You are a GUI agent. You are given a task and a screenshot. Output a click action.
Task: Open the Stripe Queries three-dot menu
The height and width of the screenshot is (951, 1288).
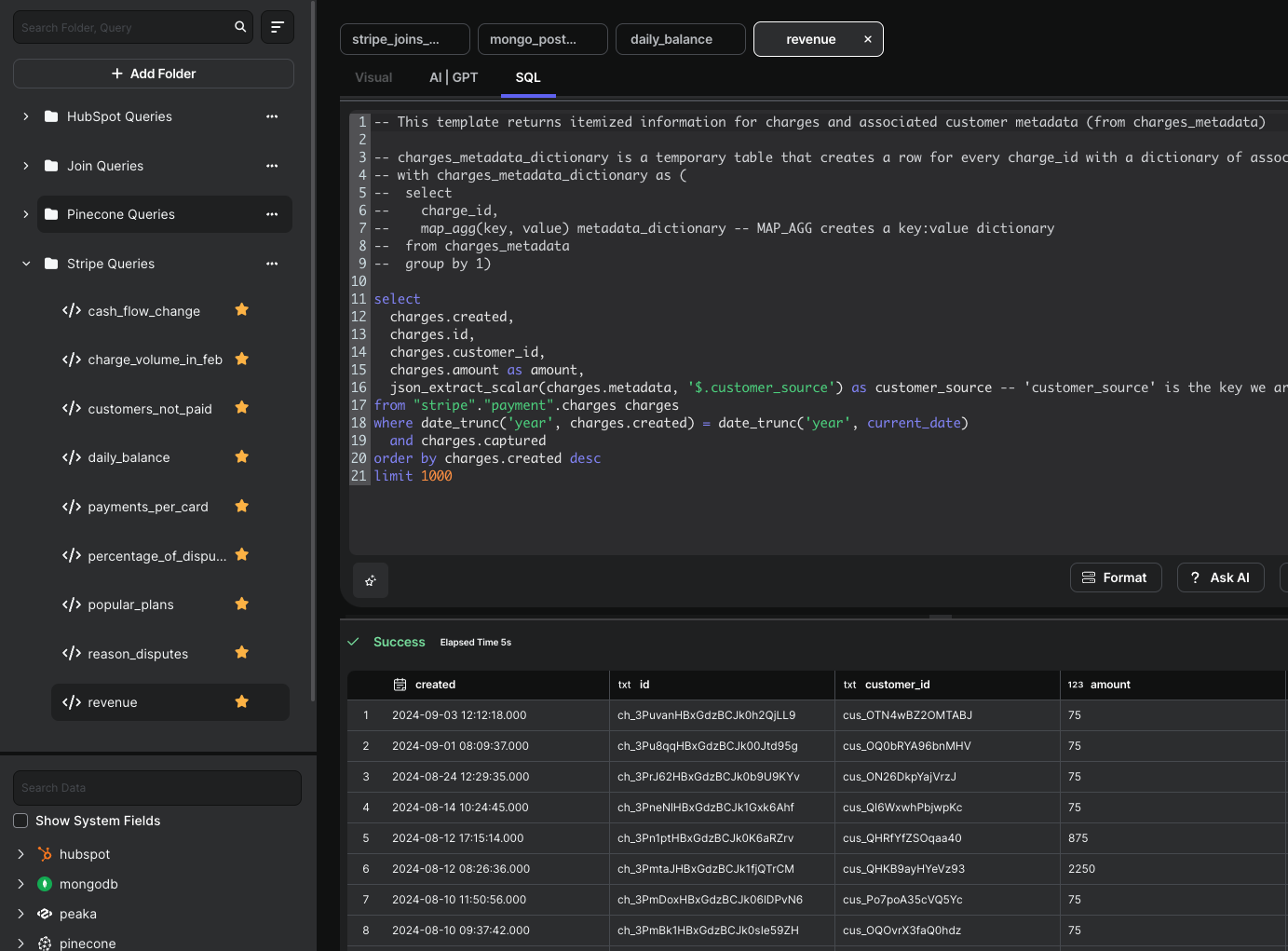coord(272,264)
